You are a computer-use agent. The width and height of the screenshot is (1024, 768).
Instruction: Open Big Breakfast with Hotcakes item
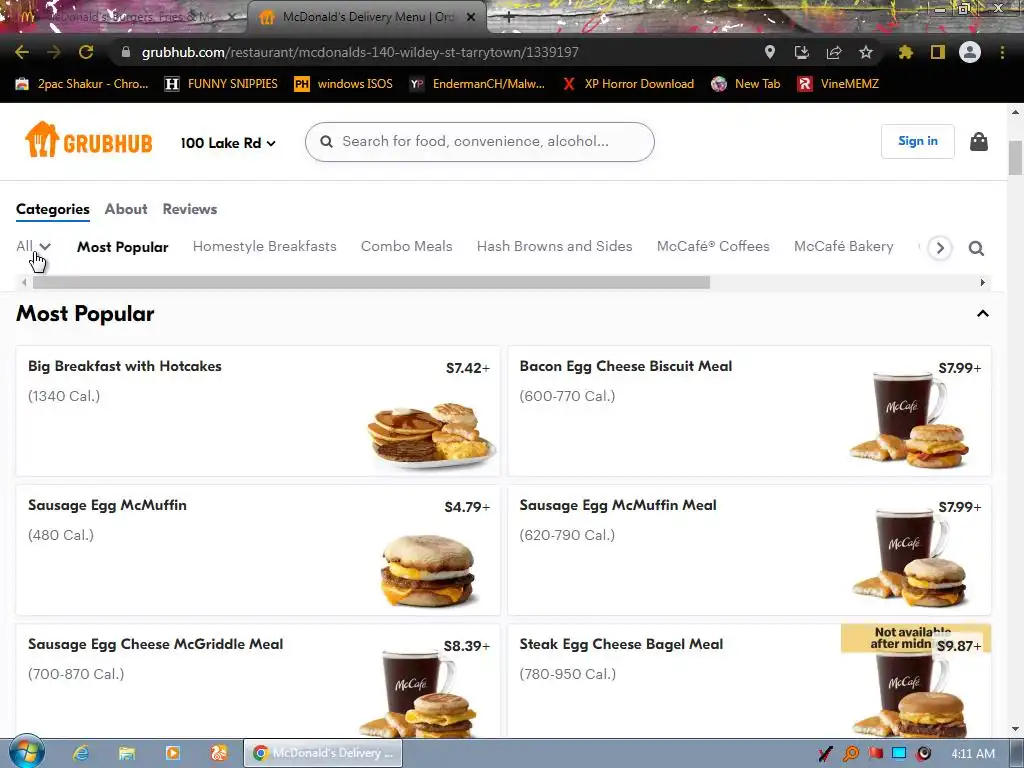(257, 411)
